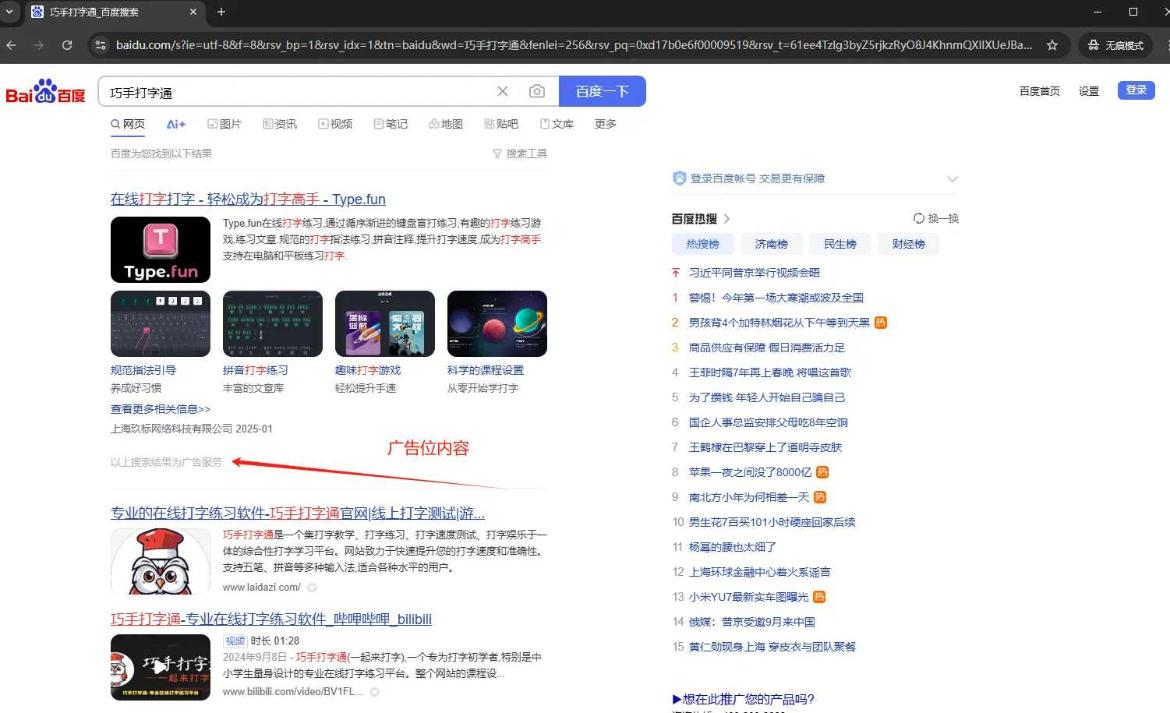The height and width of the screenshot is (713, 1170).
Task: Open the 科学的课程设置 thumbnail
Action: click(497, 324)
